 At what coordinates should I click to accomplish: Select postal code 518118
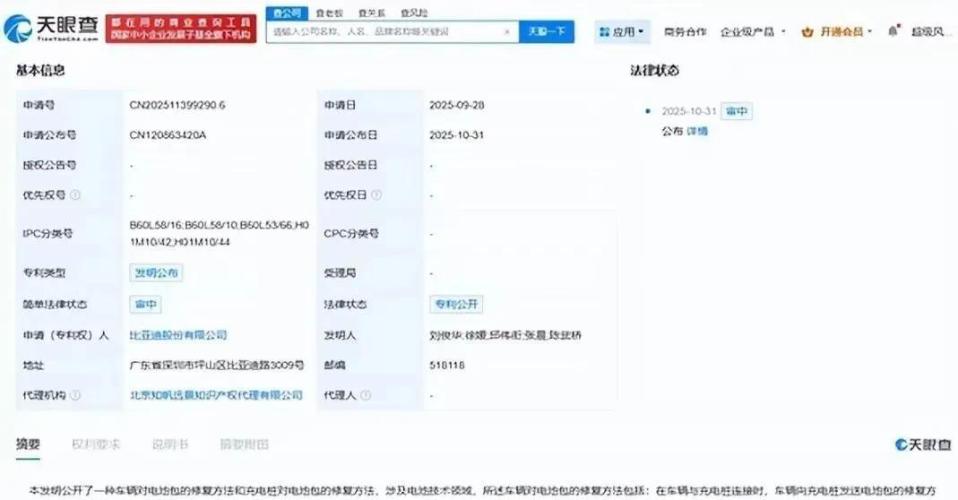(447, 366)
